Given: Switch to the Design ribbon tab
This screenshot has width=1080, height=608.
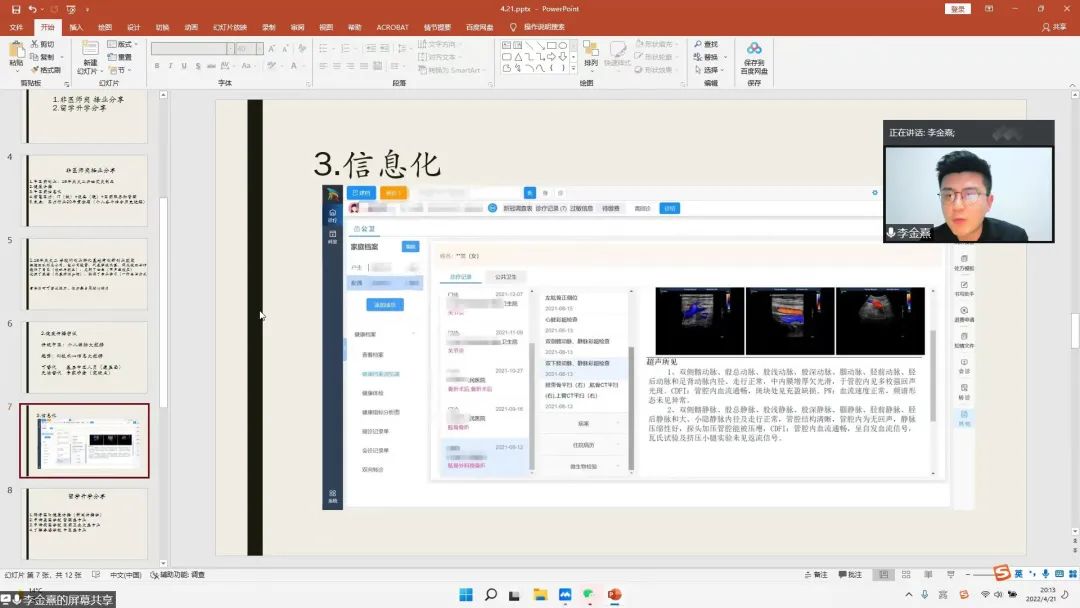Looking at the screenshot, I should [x=133, y=27].
